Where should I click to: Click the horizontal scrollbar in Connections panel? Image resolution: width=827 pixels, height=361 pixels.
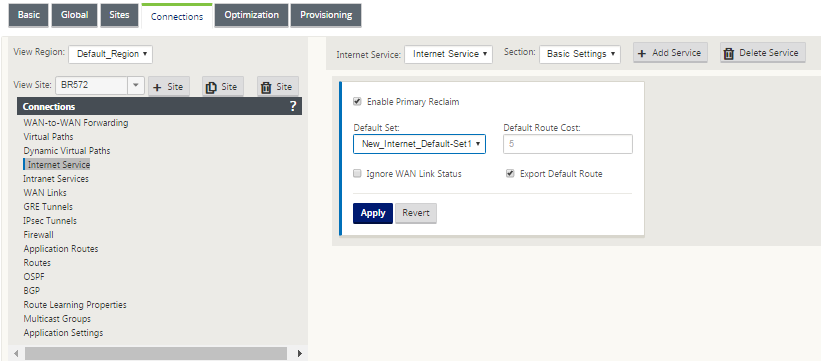(156, 353)
